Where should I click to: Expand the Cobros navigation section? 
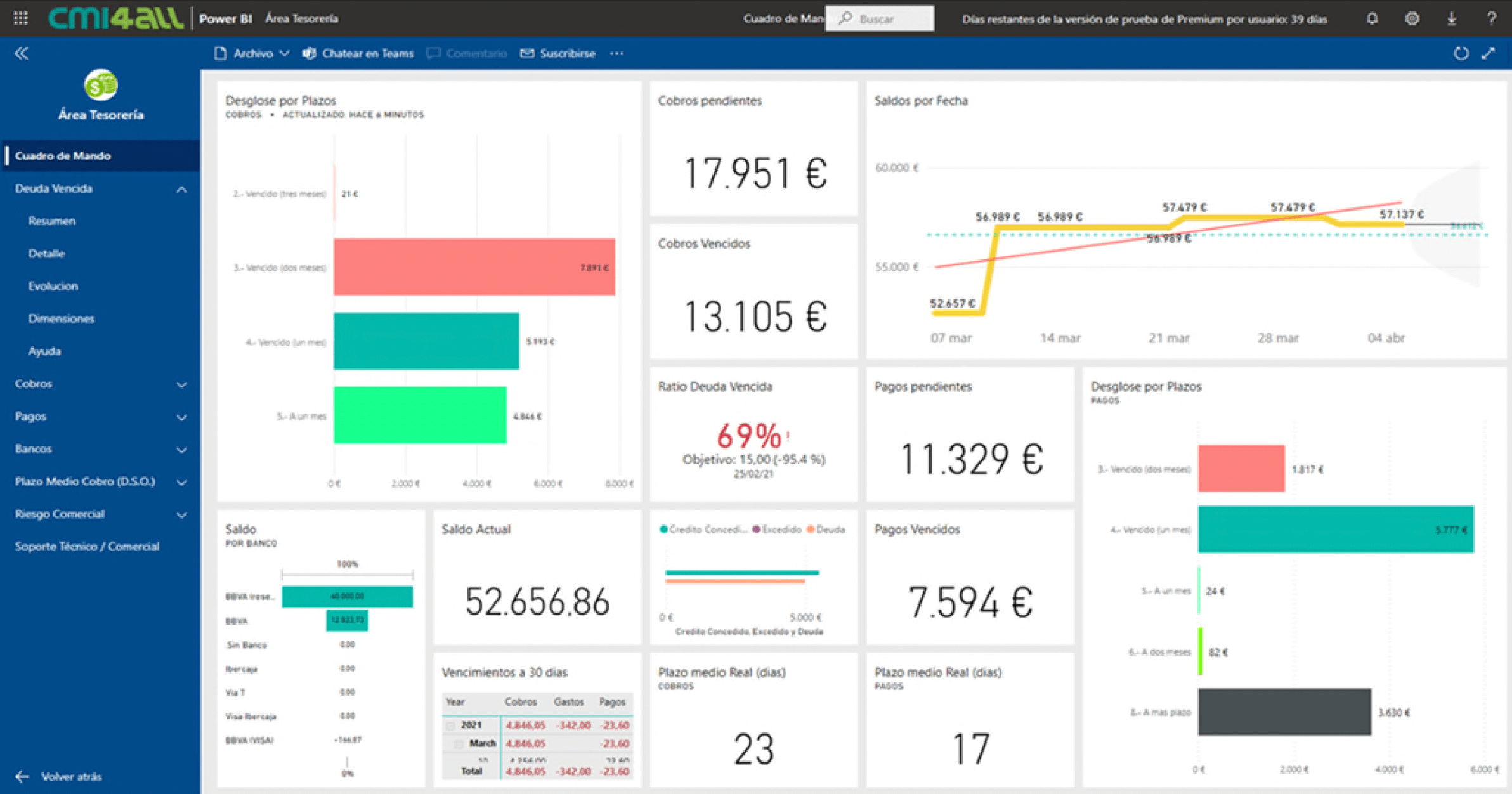pos(181,384)
